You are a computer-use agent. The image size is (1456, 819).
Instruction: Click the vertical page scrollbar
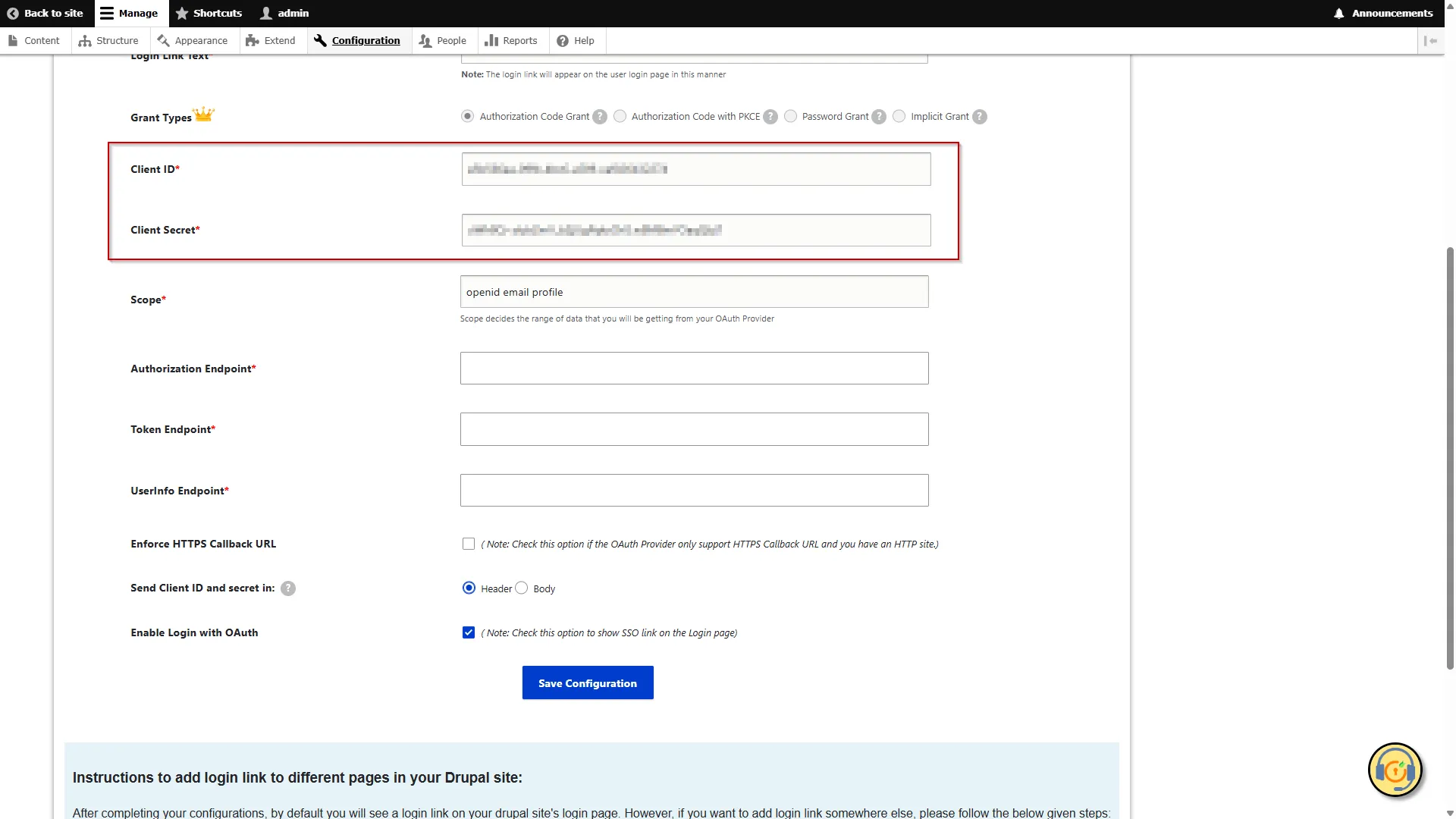coord(1450,458)
